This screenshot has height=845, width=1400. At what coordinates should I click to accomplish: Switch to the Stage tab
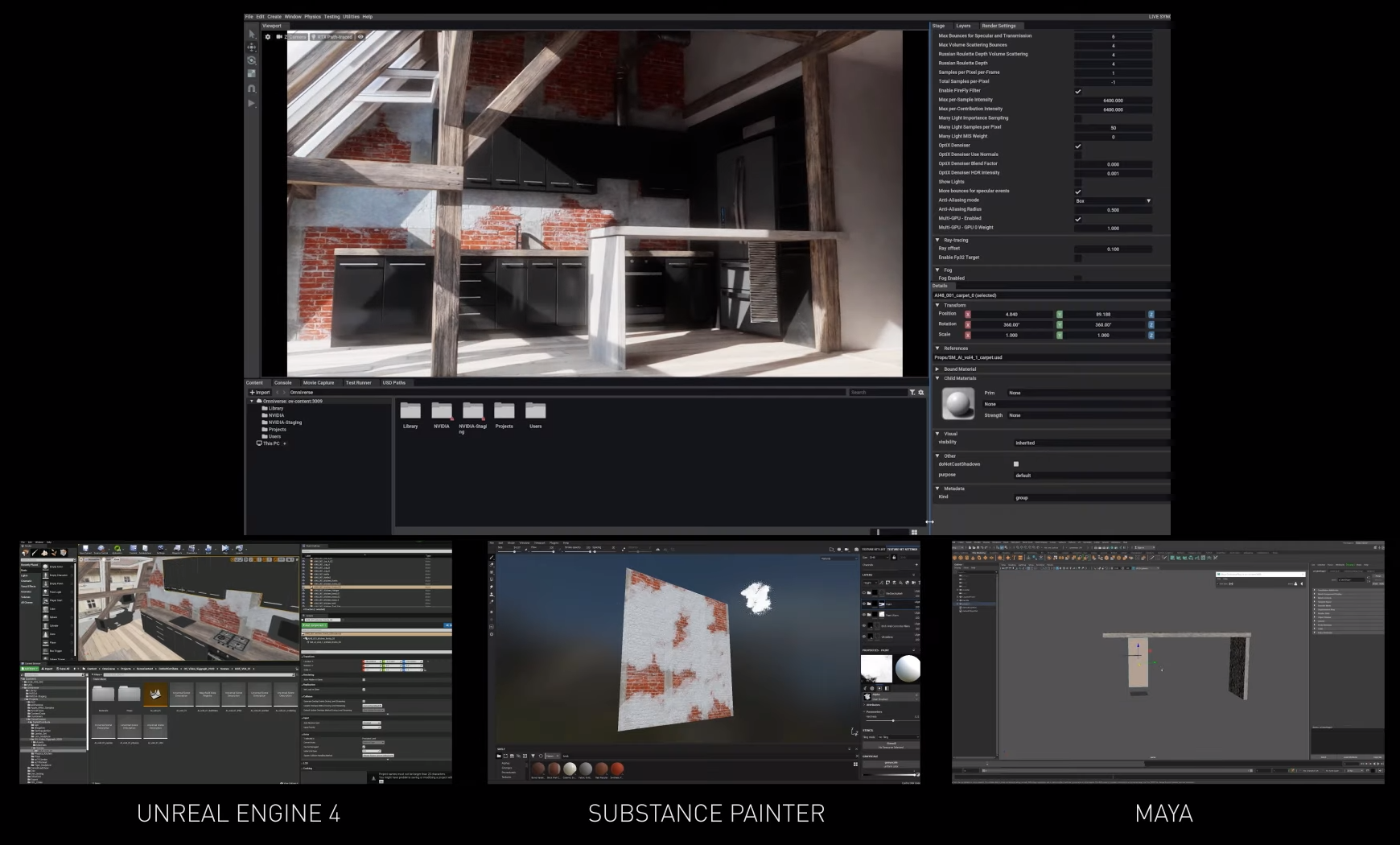coord(938,26)
